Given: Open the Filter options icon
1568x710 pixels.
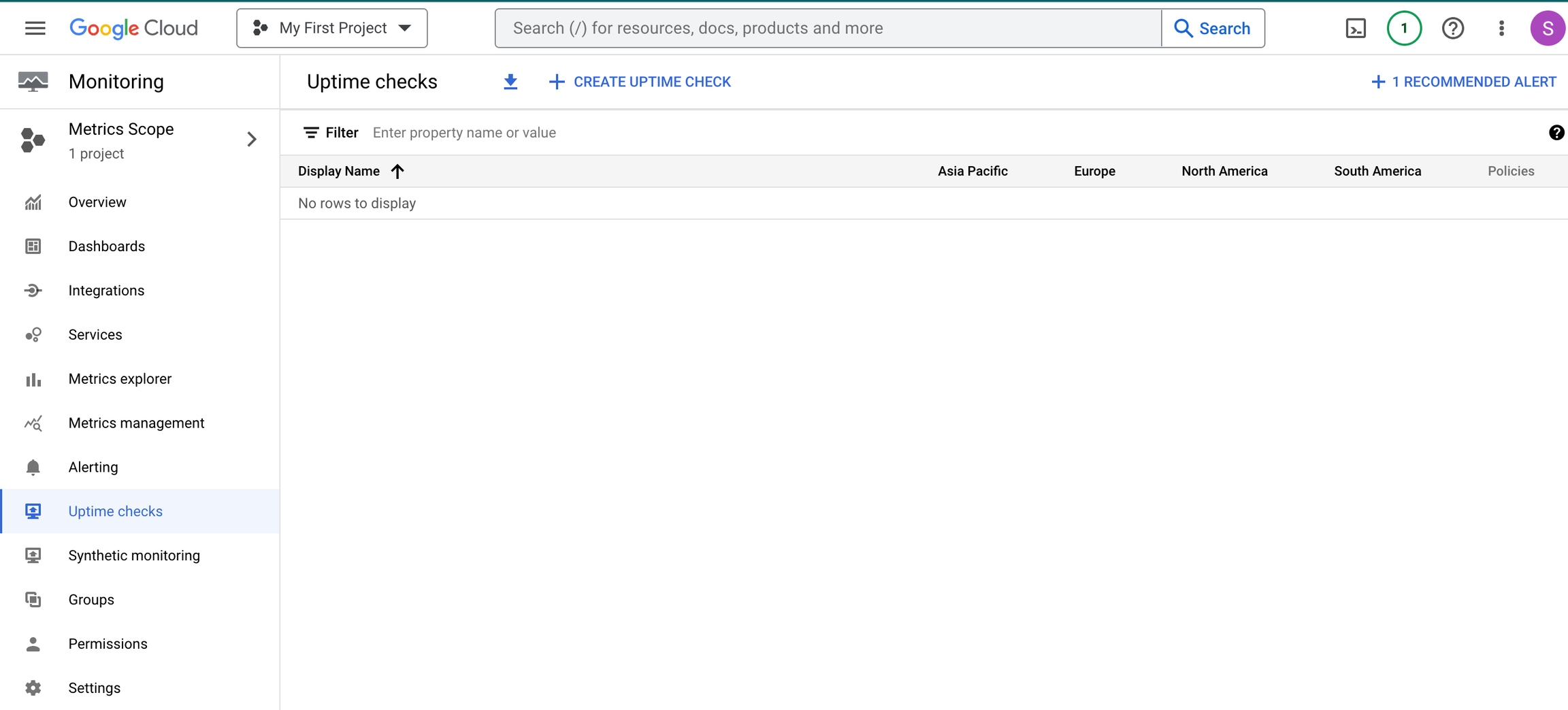Looking at the screenshot, I should (311, 133).
